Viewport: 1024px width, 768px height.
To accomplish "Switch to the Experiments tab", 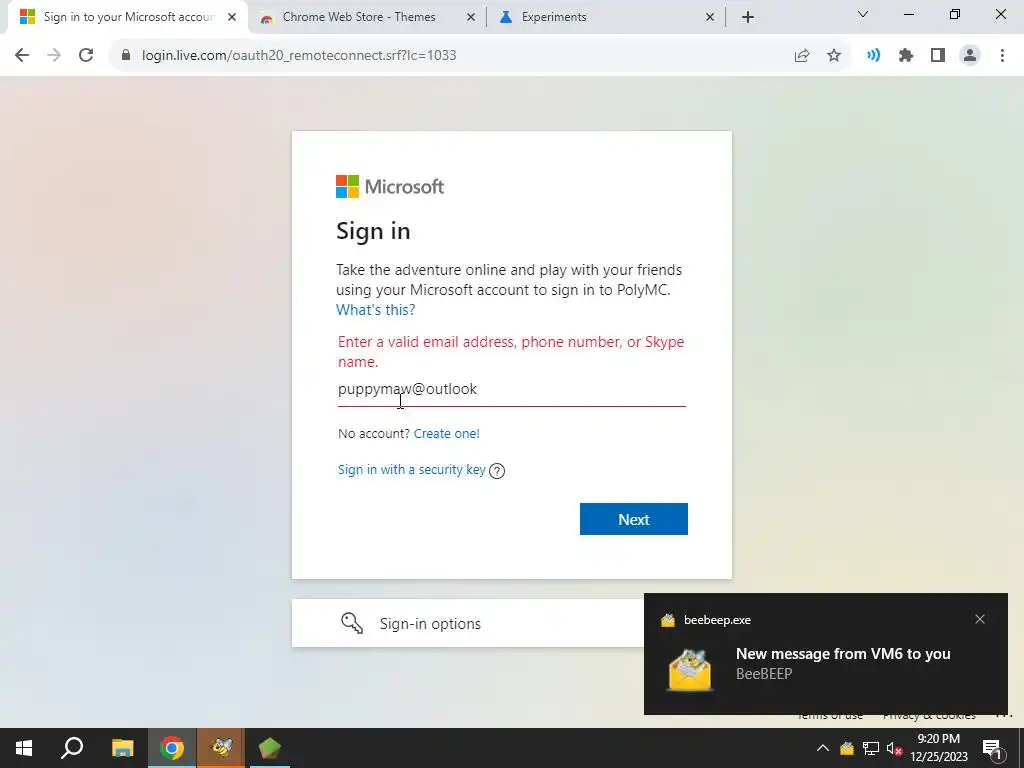I will point(554,17).
